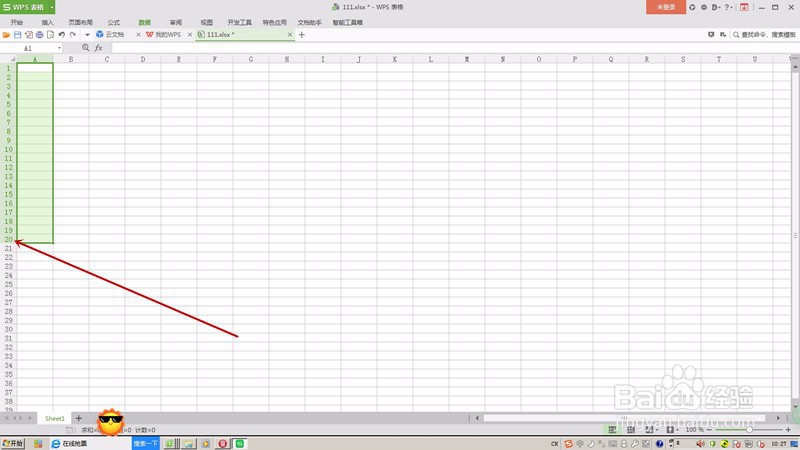This screenshot has height=450, width=800.
Task: Click the 搜索一下 taskbar search button
Action: [146, 444]
